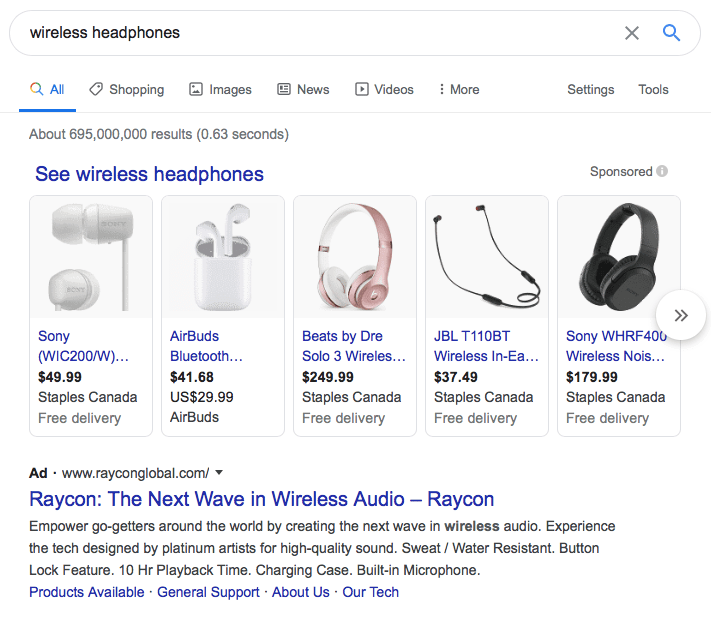Open the Shopping tab
The width and height of the screenshot is (711, 622).
click(126, 89)
